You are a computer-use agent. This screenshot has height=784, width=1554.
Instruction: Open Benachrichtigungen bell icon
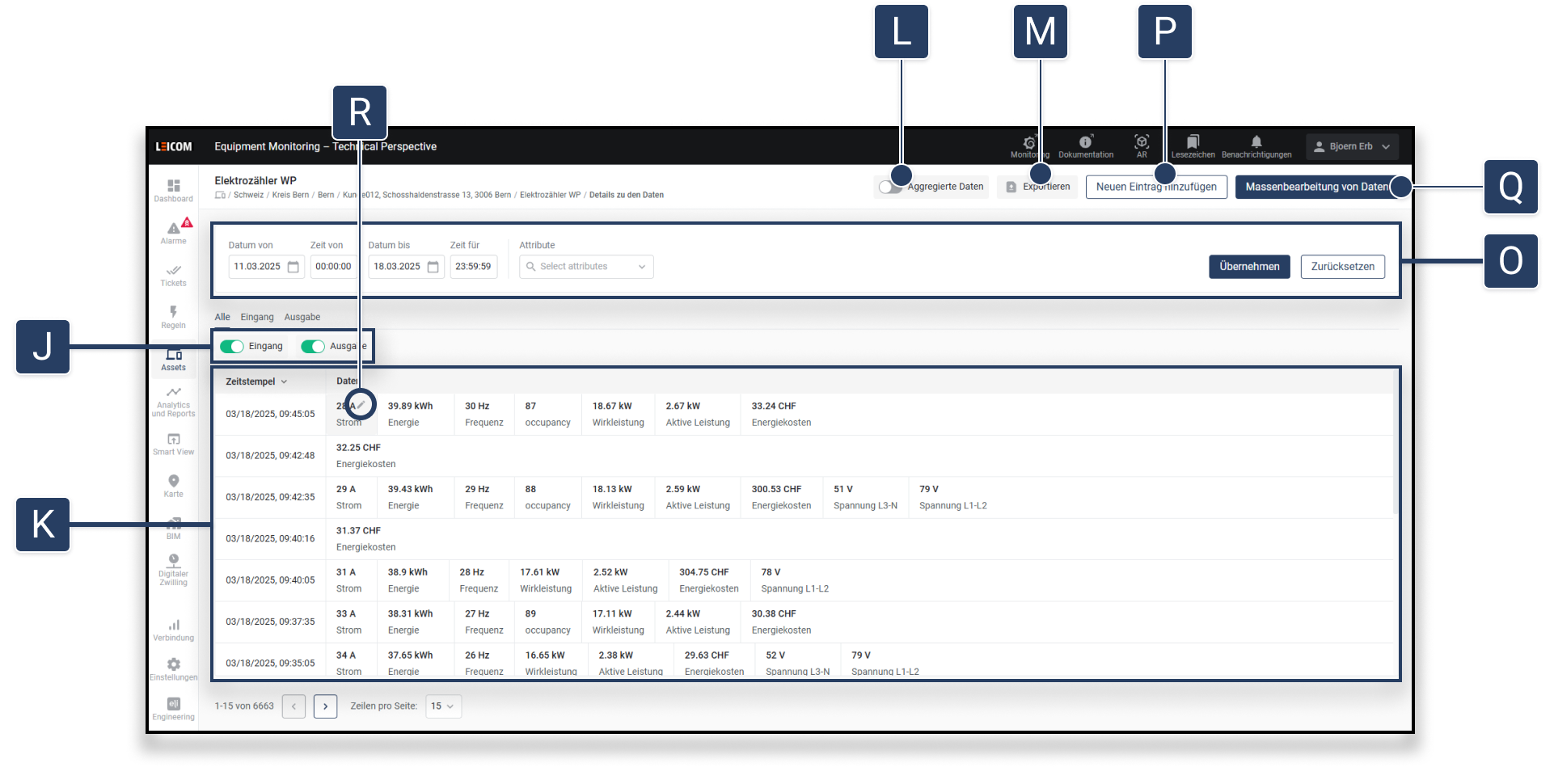[1256, 145]
